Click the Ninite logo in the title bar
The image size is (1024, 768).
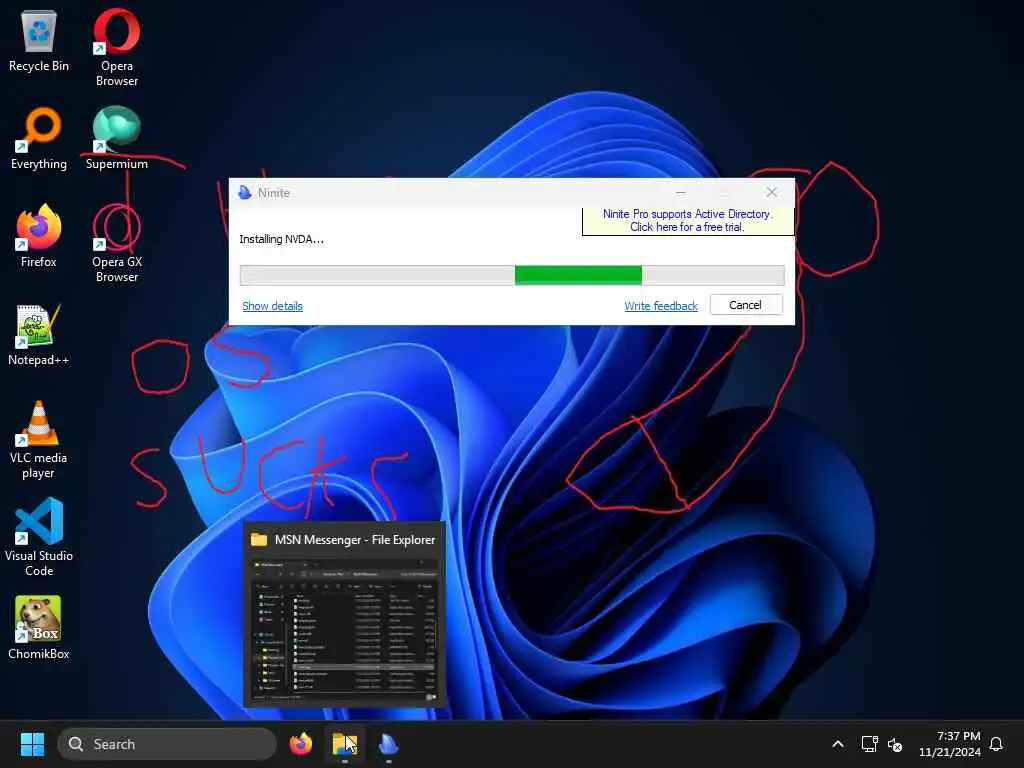tap(245, 193)
